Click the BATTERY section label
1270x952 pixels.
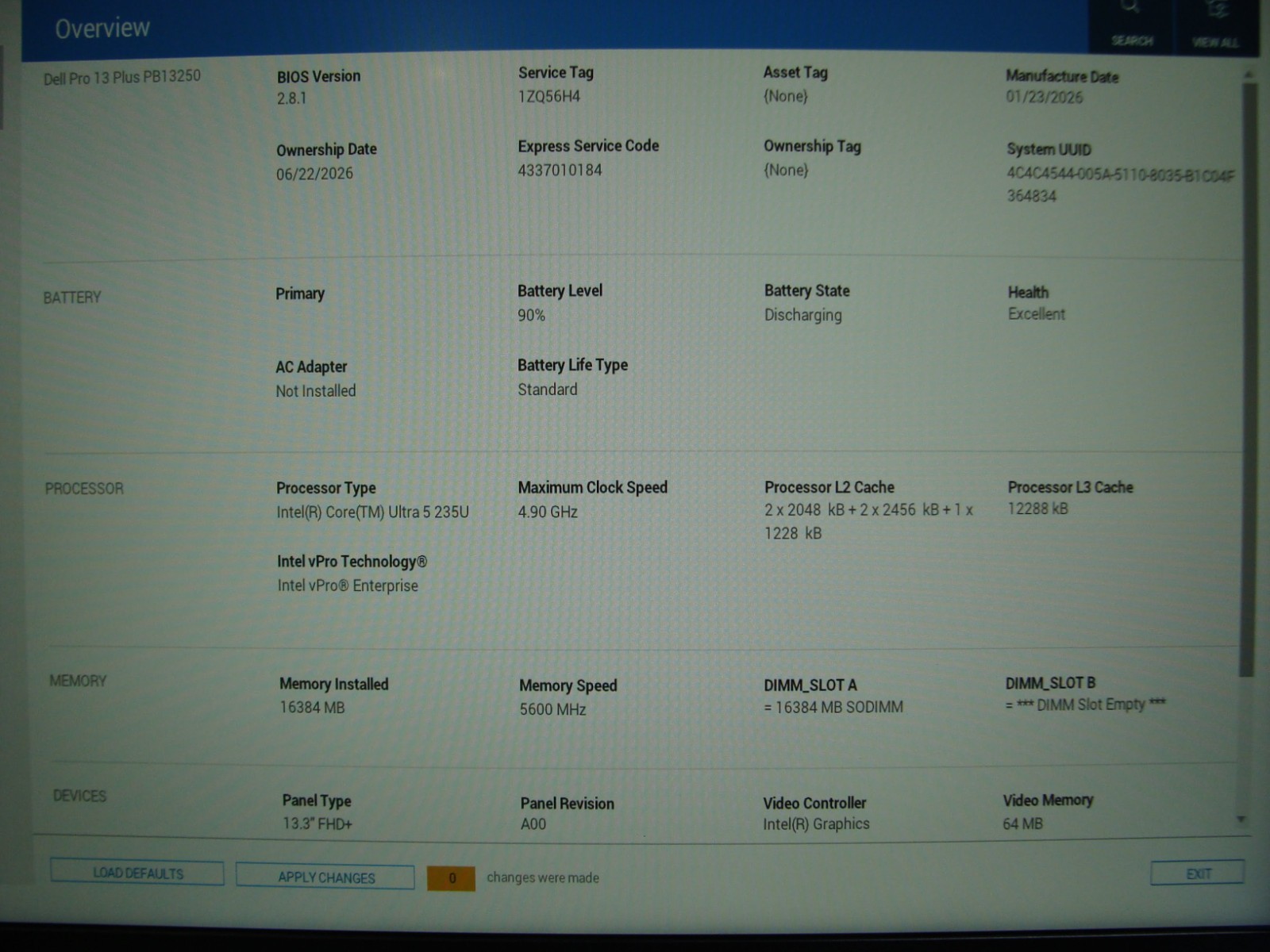(x=72, y=297)
